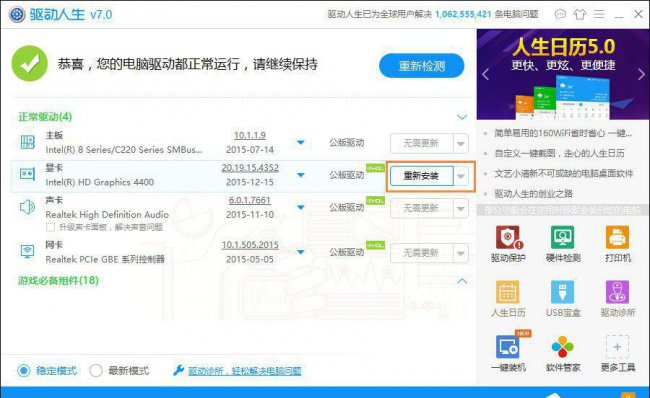Click version 10.1.1.9 of 主板 driver
The image size is (650, 398).
pos(250,135)
